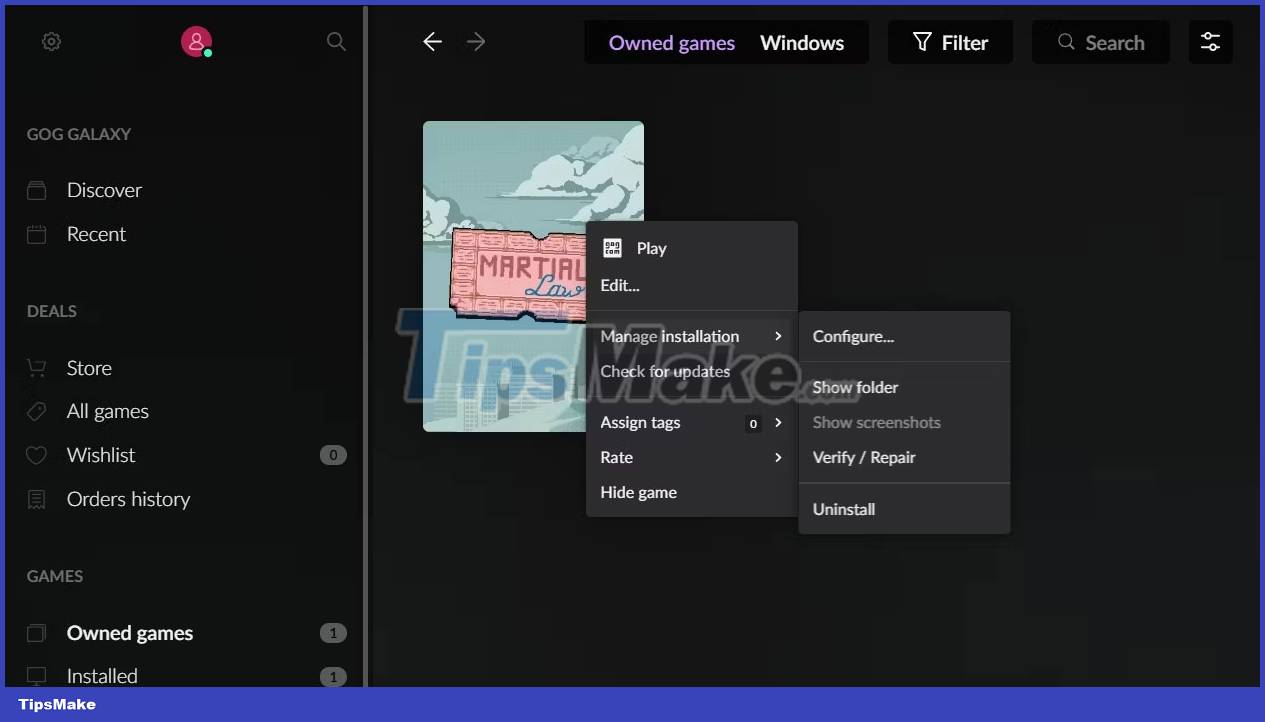This screenshot has width=1265, height=722.
Task: Click the back navigation arrow
Action: pos(431,42)
